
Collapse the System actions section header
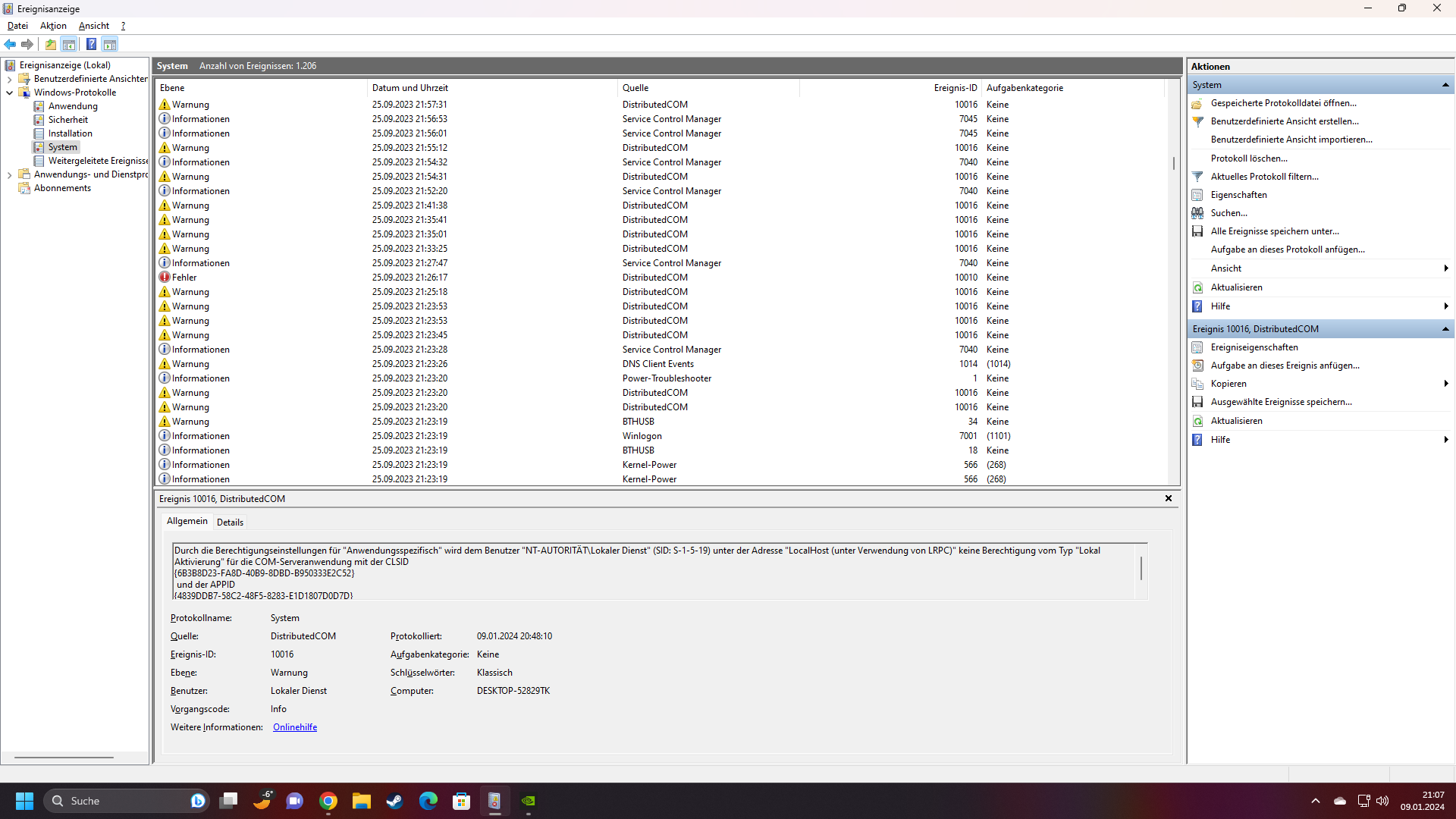pyautogui.click(x=1445, y=85)
